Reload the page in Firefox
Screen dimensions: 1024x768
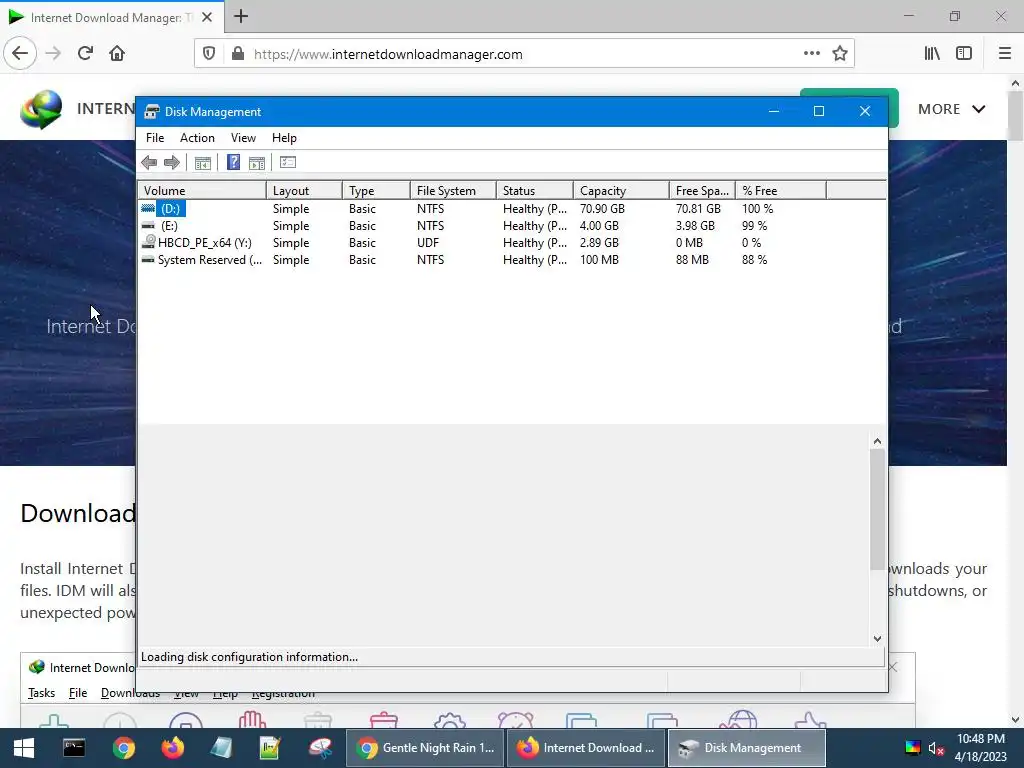(x=85, y=54)
